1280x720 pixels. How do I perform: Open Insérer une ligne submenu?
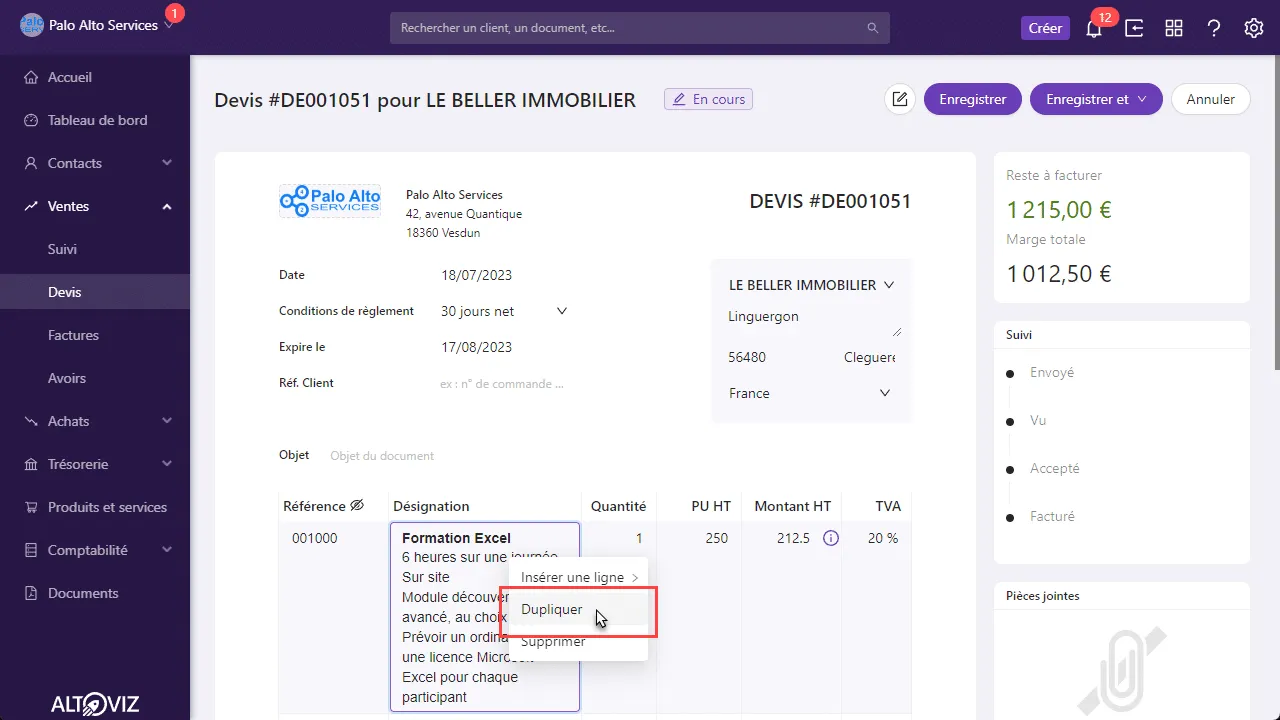coord(579,577)
